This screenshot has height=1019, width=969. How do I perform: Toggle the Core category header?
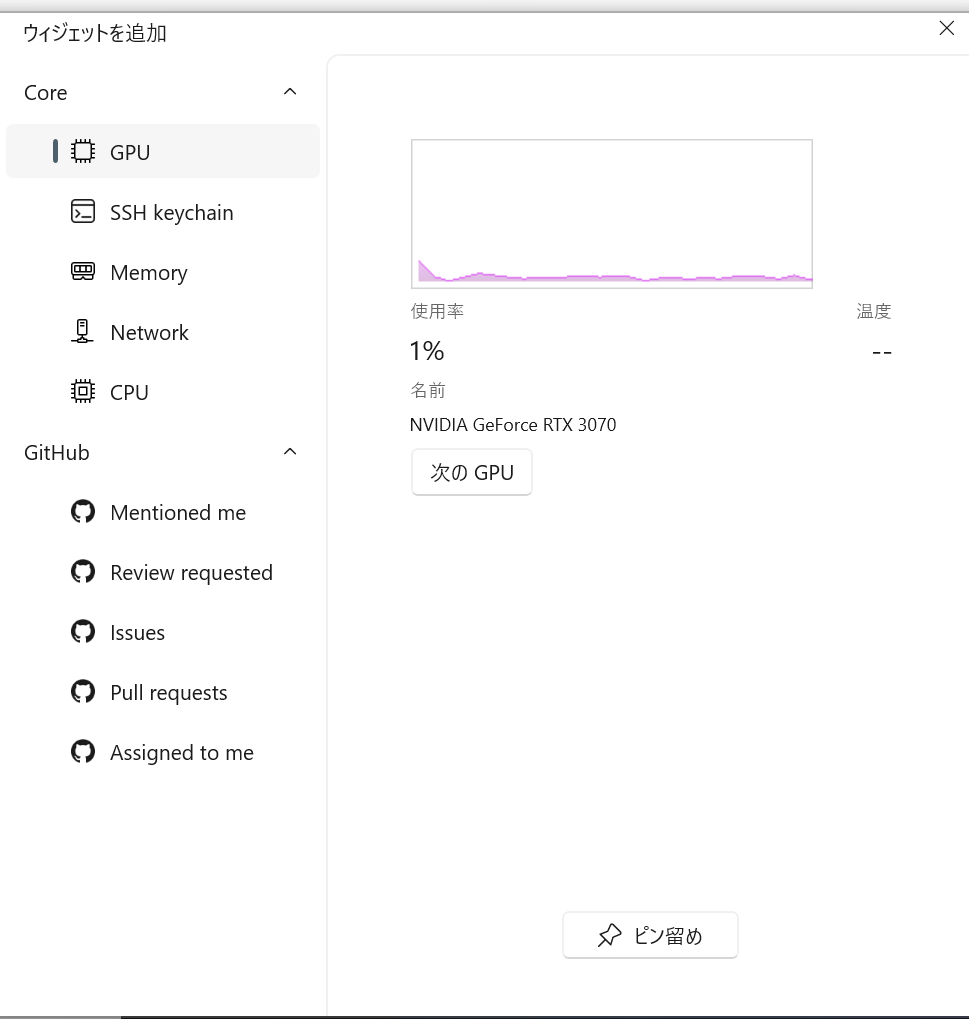(162, 92)
